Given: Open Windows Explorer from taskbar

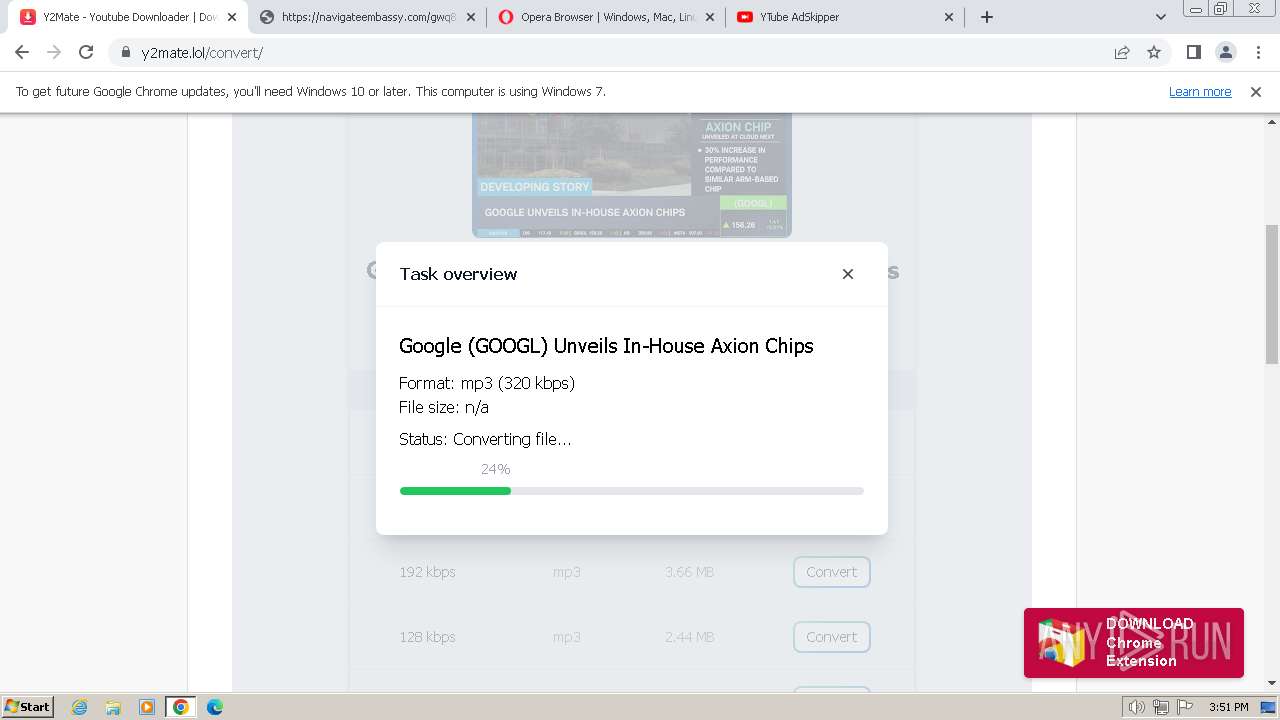Looking at the screenshot, I should coord(113,707).
